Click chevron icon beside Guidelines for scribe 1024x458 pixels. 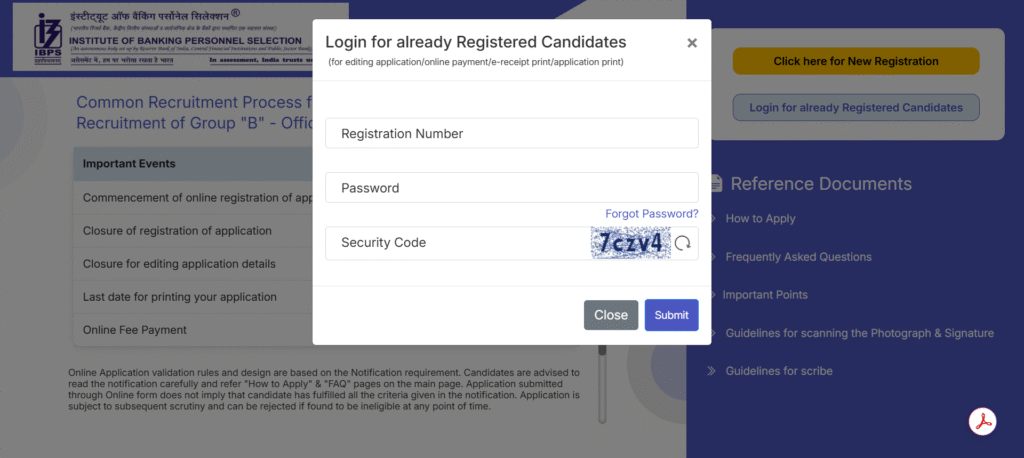pyautogui.click(x=712, y=371)
